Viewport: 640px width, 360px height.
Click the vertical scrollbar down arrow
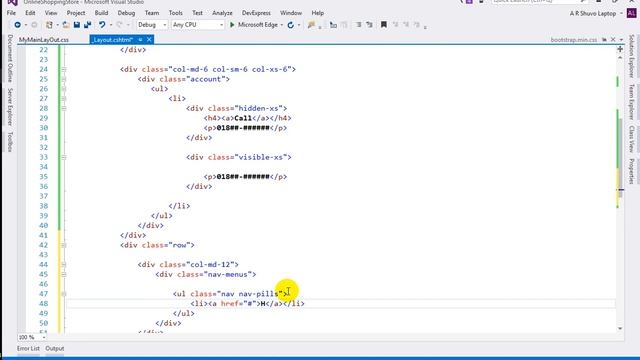[620, 329]
